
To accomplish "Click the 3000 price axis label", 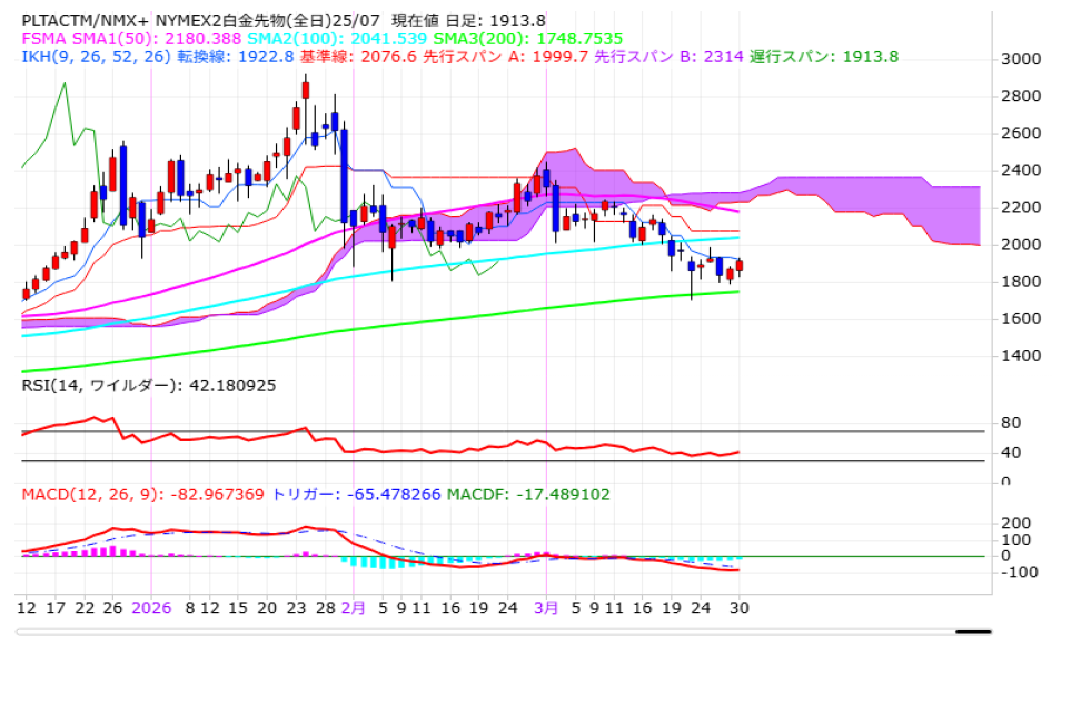I will tap(1021, 59).
